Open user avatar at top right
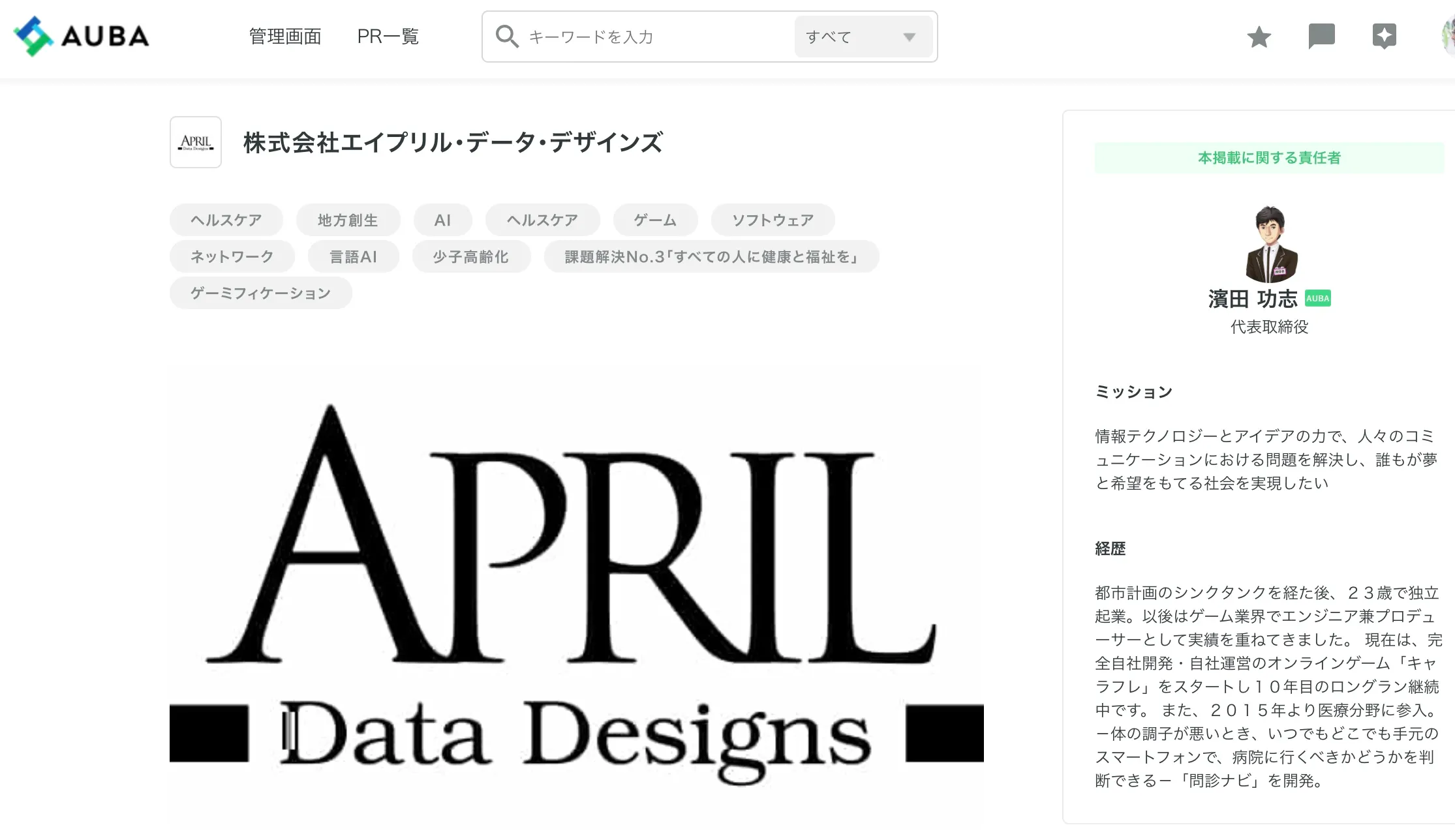1455x840 pixels. [x=1448, y=36]
